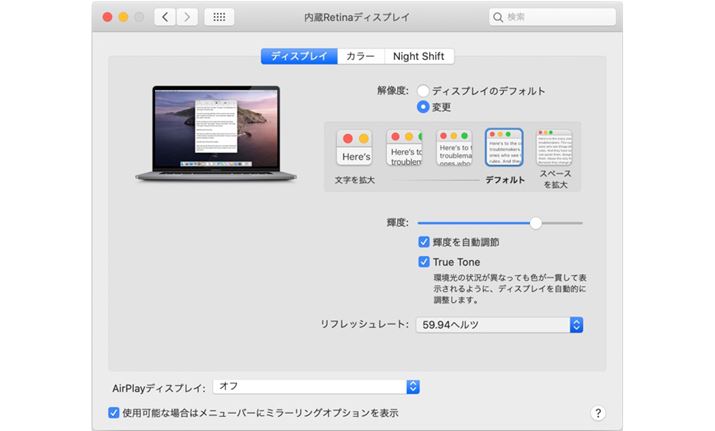715x431 pixels.
Task: Switch to the カラー tab
Action: pos(361,56)
